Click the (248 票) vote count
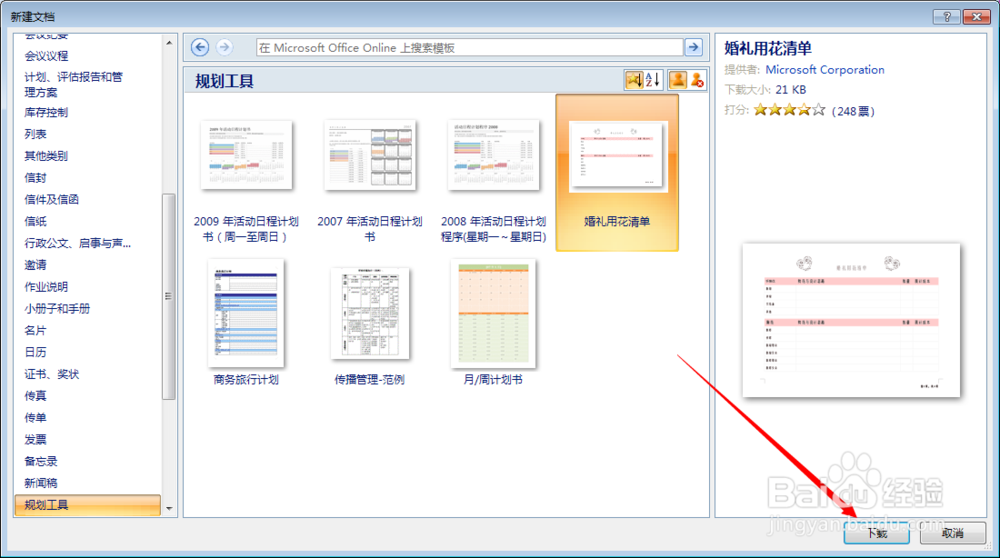The image size is (1000, 558). coord(853,111)
